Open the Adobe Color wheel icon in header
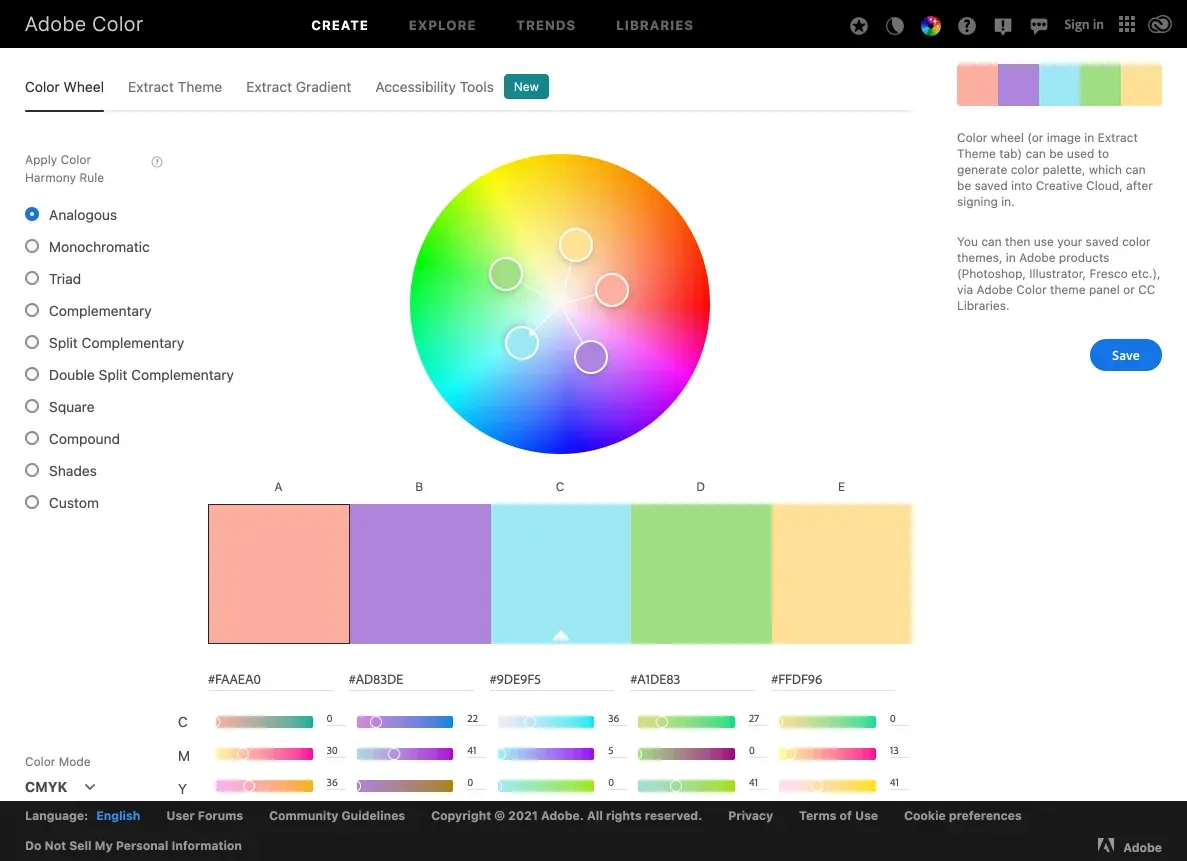 coord(931,25)
